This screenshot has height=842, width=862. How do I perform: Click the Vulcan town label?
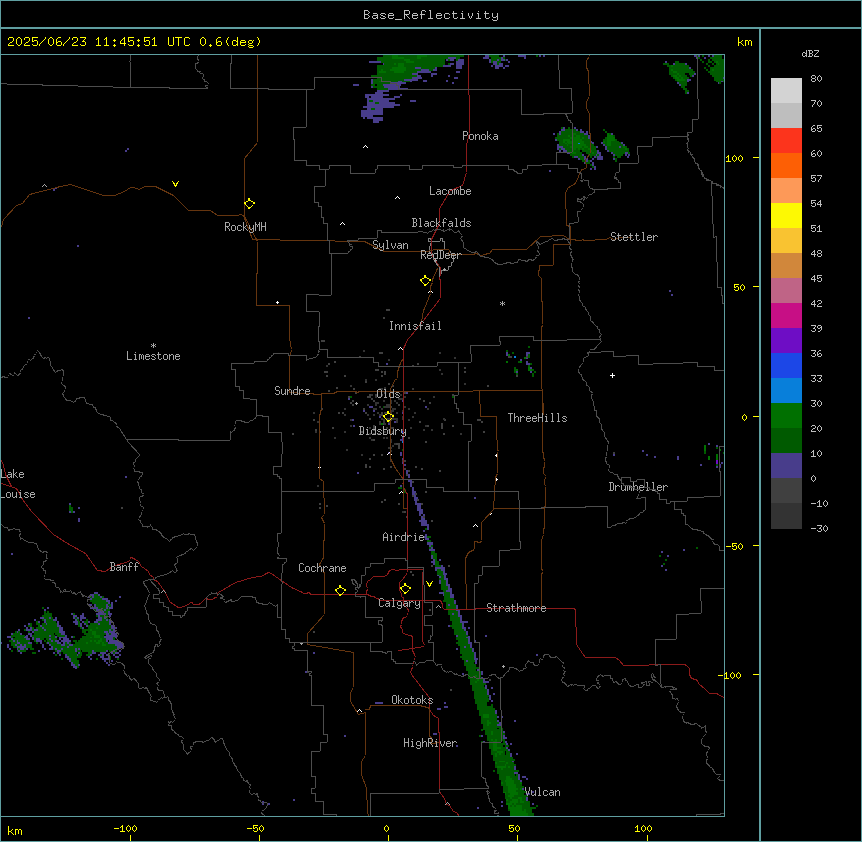click(x=543, y=792)
